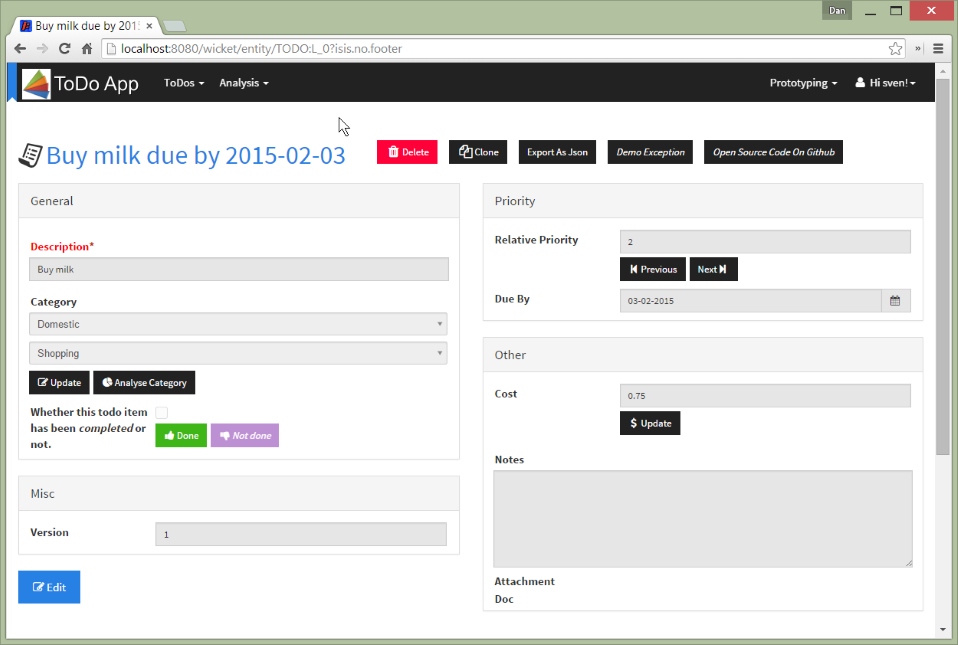
Task: Reload the page with the refresh icon
Action: tap(64, 48)
